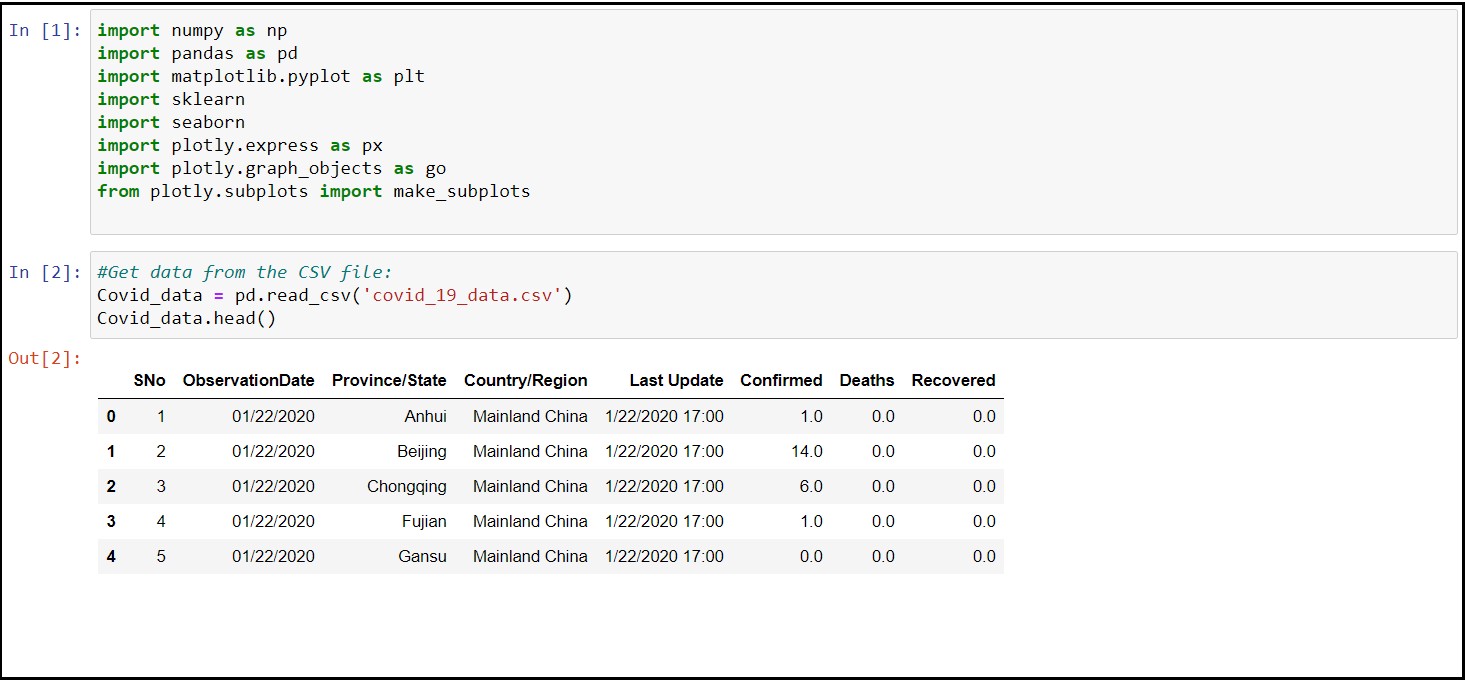Click row index 3 of the dataframe
The height and width of the screenshot is (682, 1465).
(111, 521)
